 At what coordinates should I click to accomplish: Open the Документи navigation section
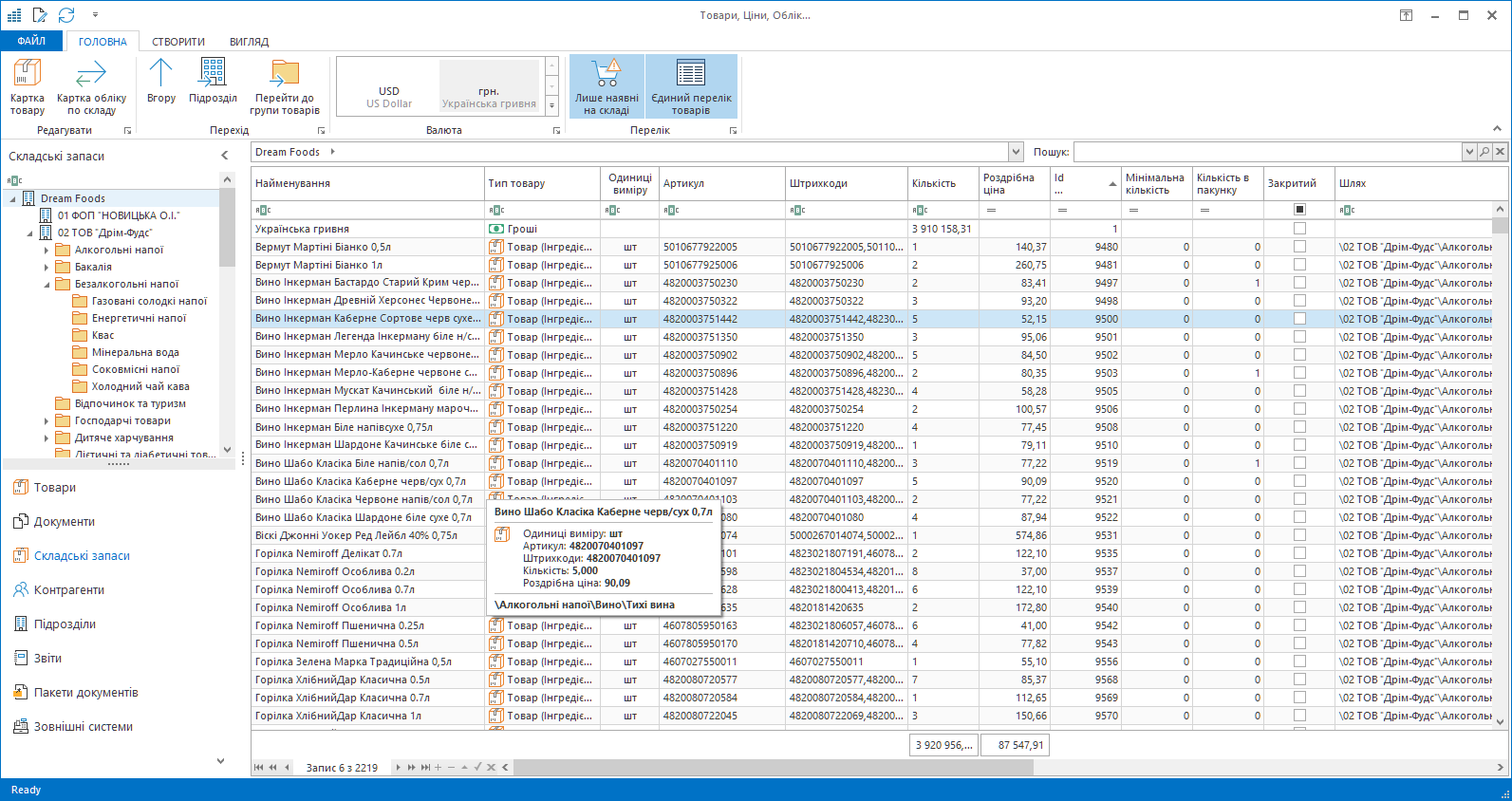pos(65,521)
